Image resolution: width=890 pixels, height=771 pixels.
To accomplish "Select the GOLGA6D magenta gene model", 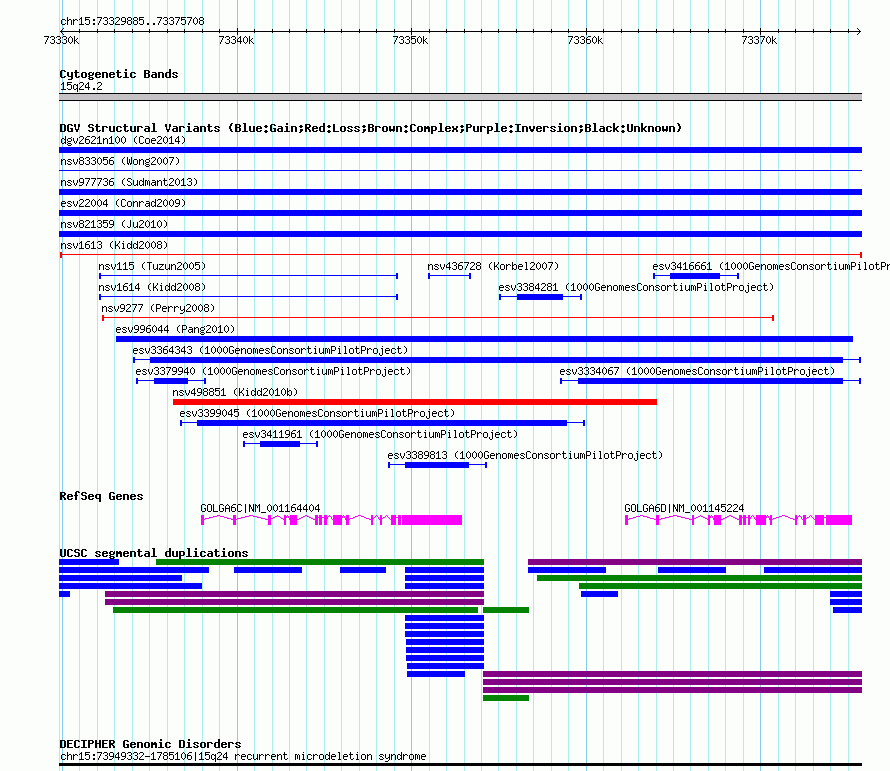I will point(738,519).
